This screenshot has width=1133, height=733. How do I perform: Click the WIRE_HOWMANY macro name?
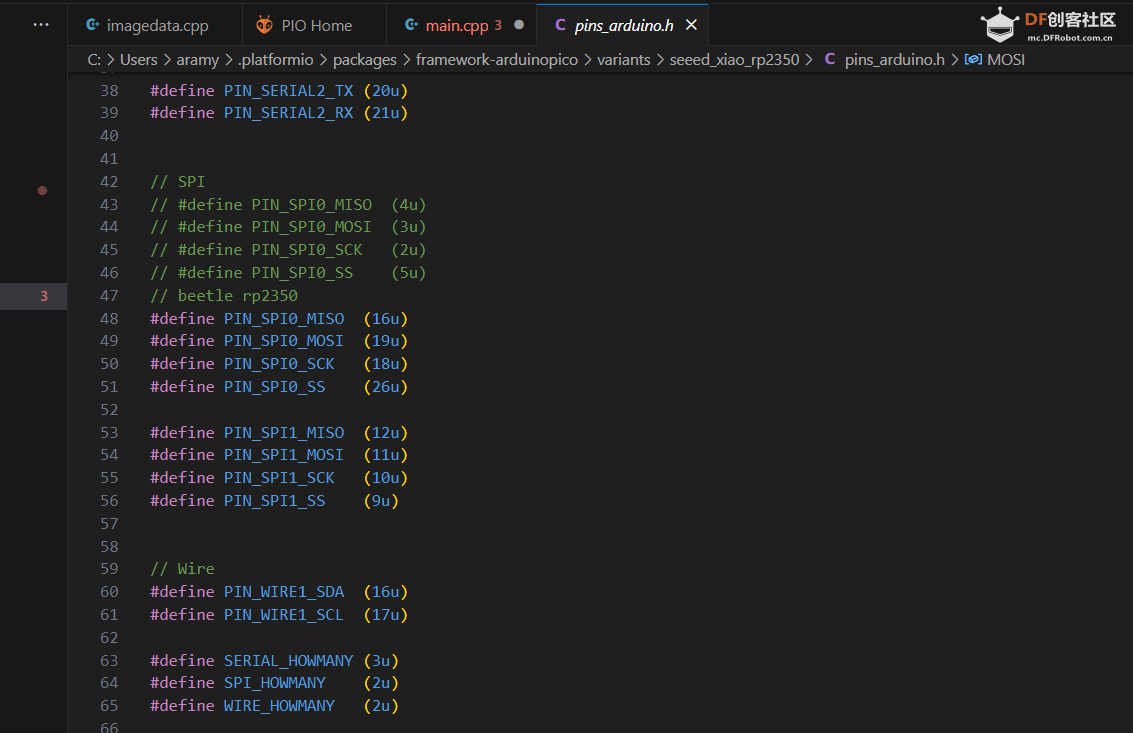279,706
